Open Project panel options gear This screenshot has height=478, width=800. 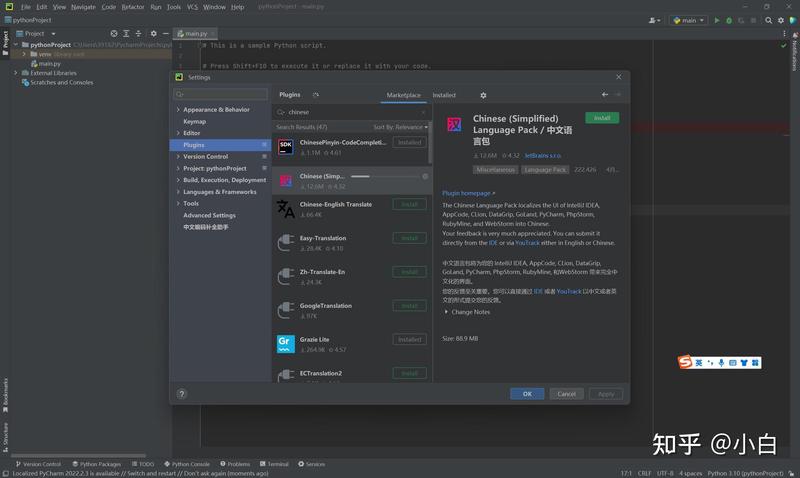tap(154, 34)
